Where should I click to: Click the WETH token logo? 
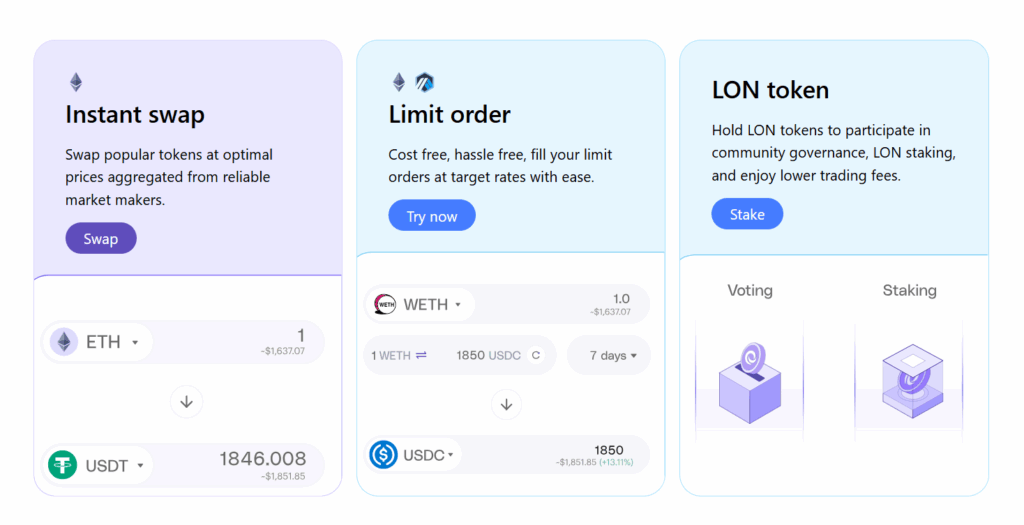[385, 304]
